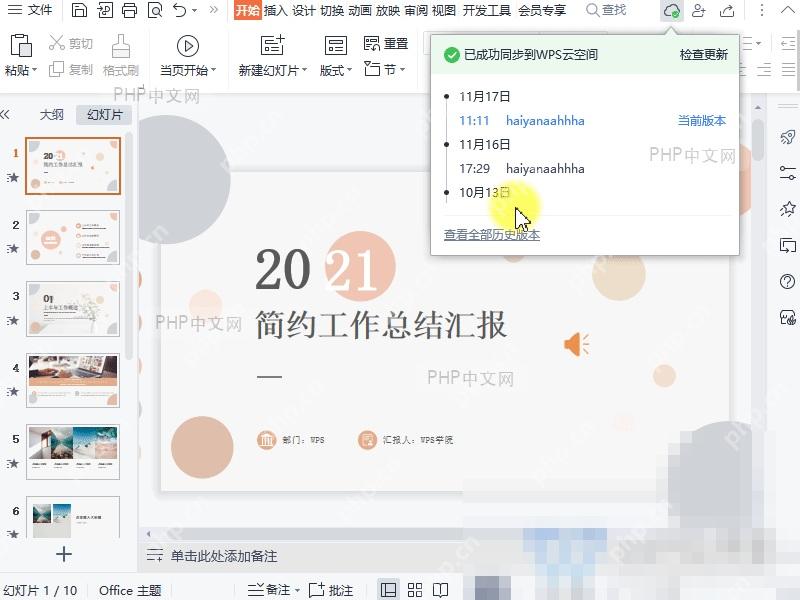This screenshot has height=600, width=800.
Task: Expand the Undo history dropdown arrow
Action: pyautogui.click(x=194, y=10)
